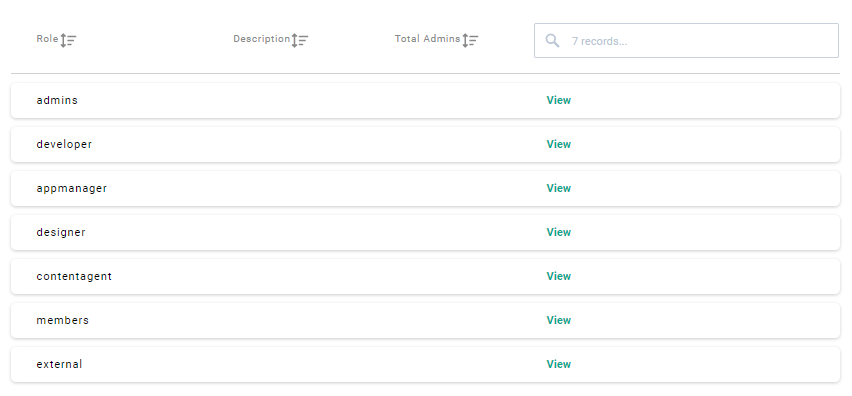Select the contentagent role name
The height and width of the screenshot is (396, 852).
[74, 276]
